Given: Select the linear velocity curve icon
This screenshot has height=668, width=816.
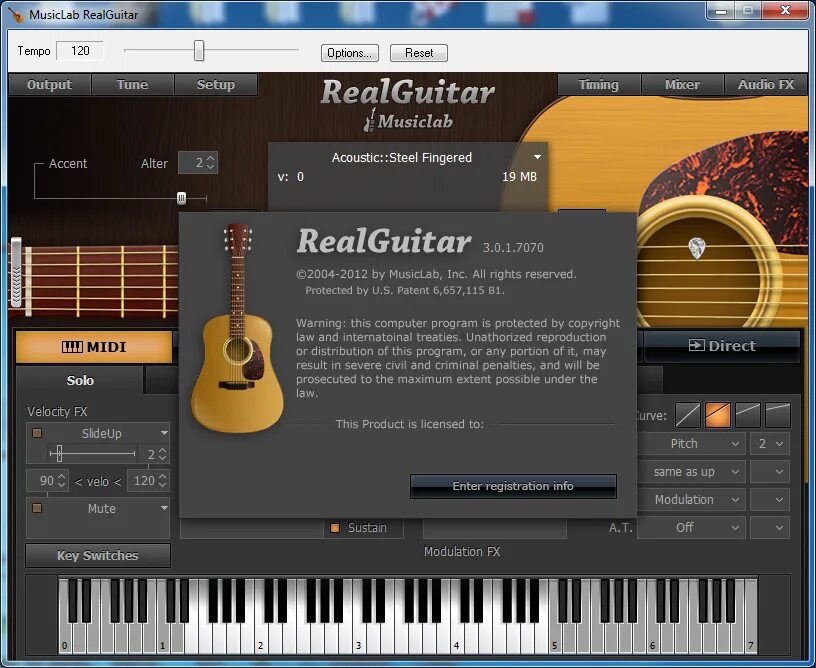Looking at the screenshot, I should click(x=687, y=415).
